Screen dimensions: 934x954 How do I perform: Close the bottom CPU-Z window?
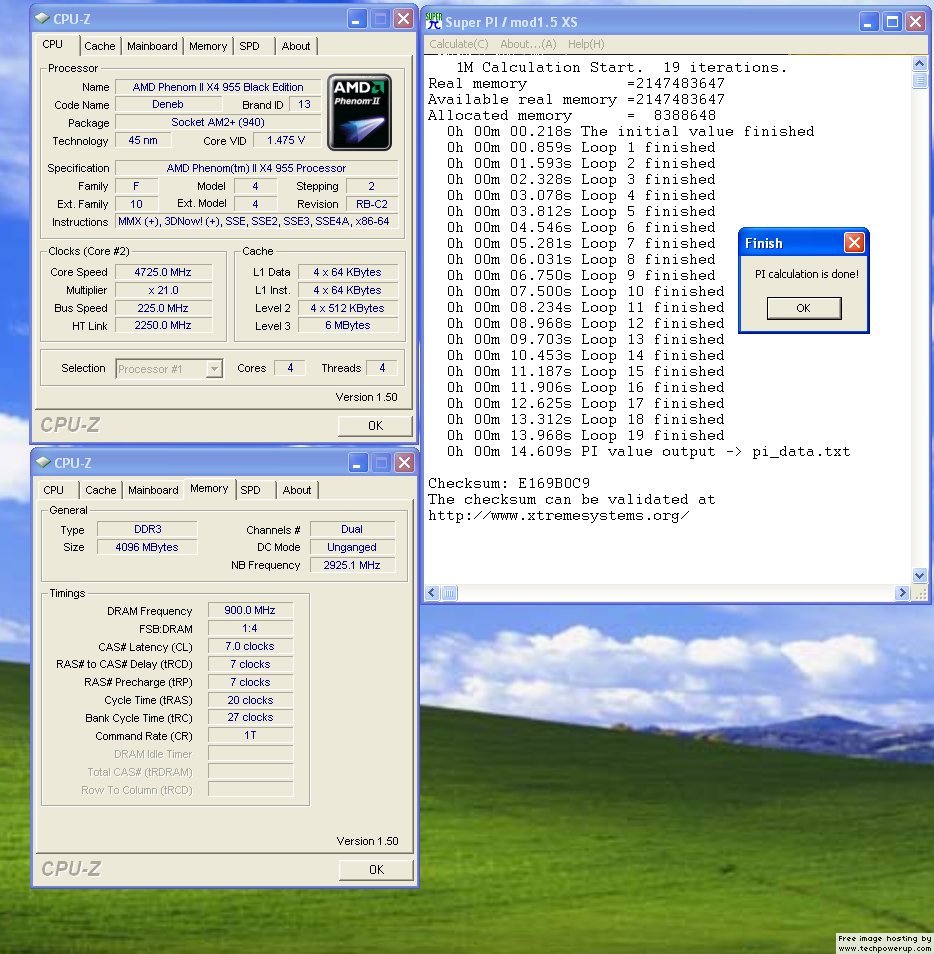pos(404,463)
